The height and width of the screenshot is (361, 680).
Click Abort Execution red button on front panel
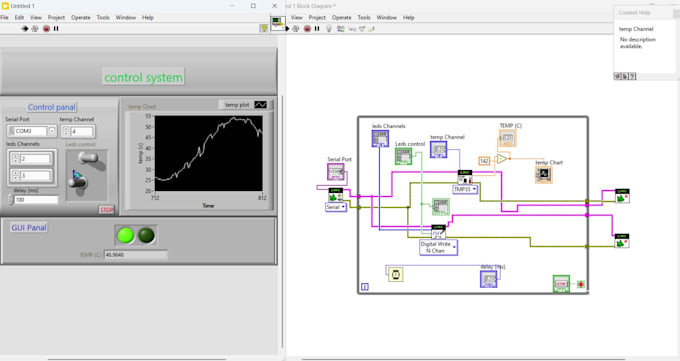pyautogui.click(x=46, y=29)
